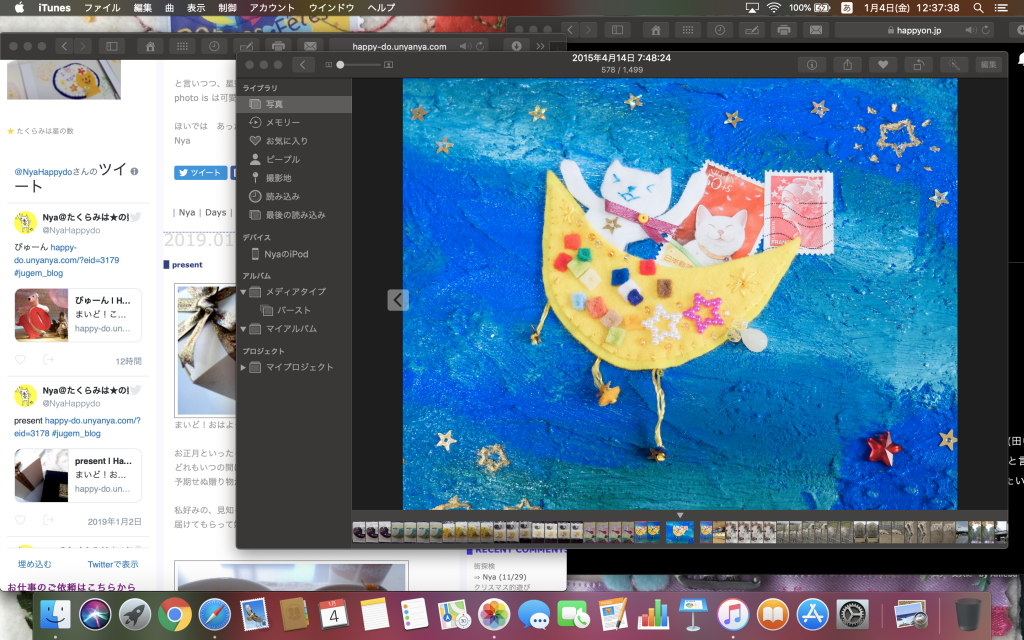Select the highlighted current filmstrip thumbnail
1024x640 pixels.
point(680,532)
